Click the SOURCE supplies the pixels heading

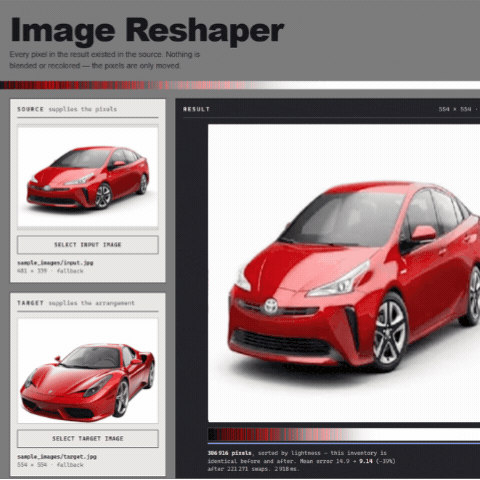point(67,109)
